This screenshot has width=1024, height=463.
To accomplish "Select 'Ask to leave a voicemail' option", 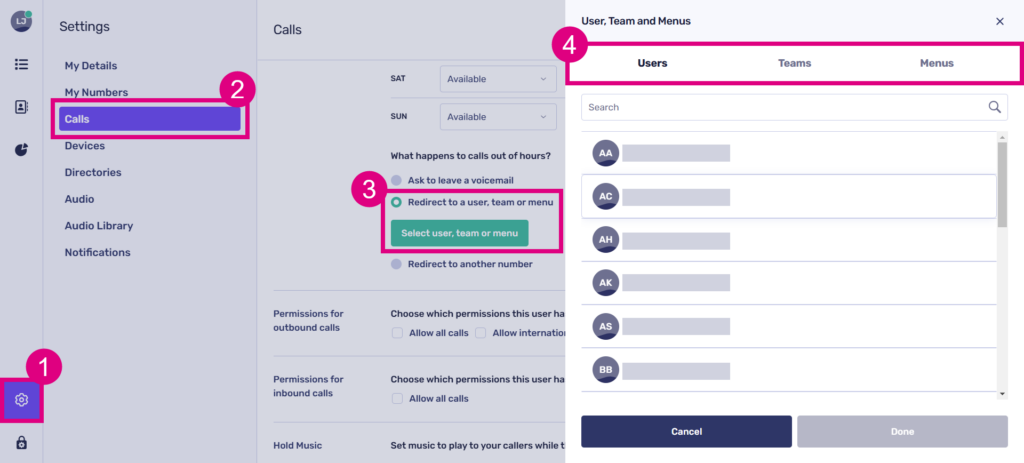I will coord(397,180).
